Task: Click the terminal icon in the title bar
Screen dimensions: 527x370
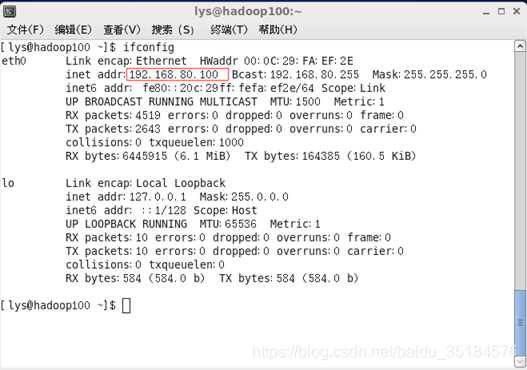Action: click(x=9, y=12)
